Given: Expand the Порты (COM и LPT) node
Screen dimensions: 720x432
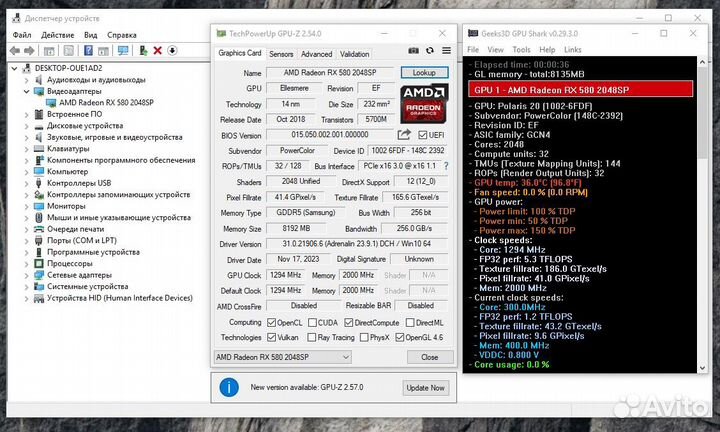Looking at the screenshot, I should (x=26, y=241).
